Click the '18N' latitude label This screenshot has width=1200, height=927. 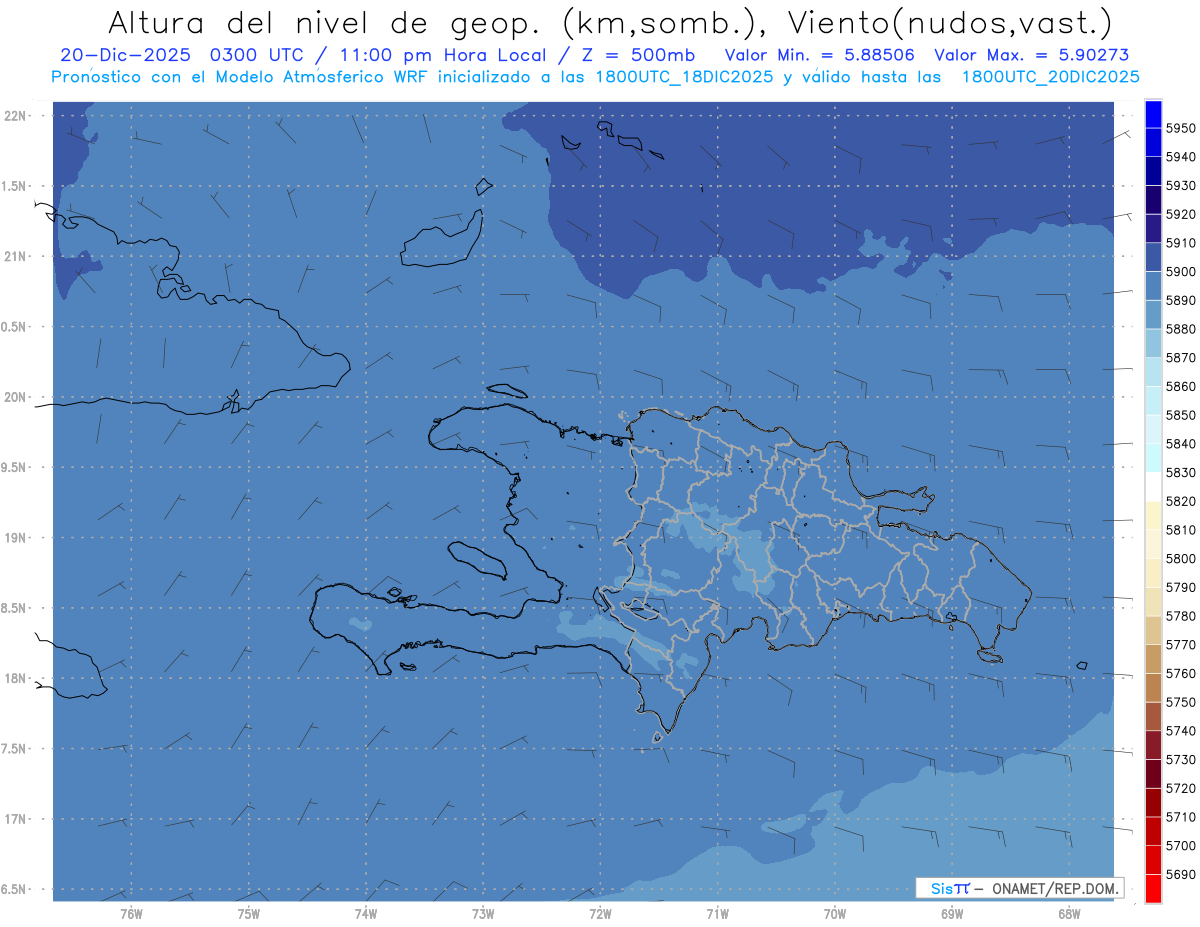point(14,678)
